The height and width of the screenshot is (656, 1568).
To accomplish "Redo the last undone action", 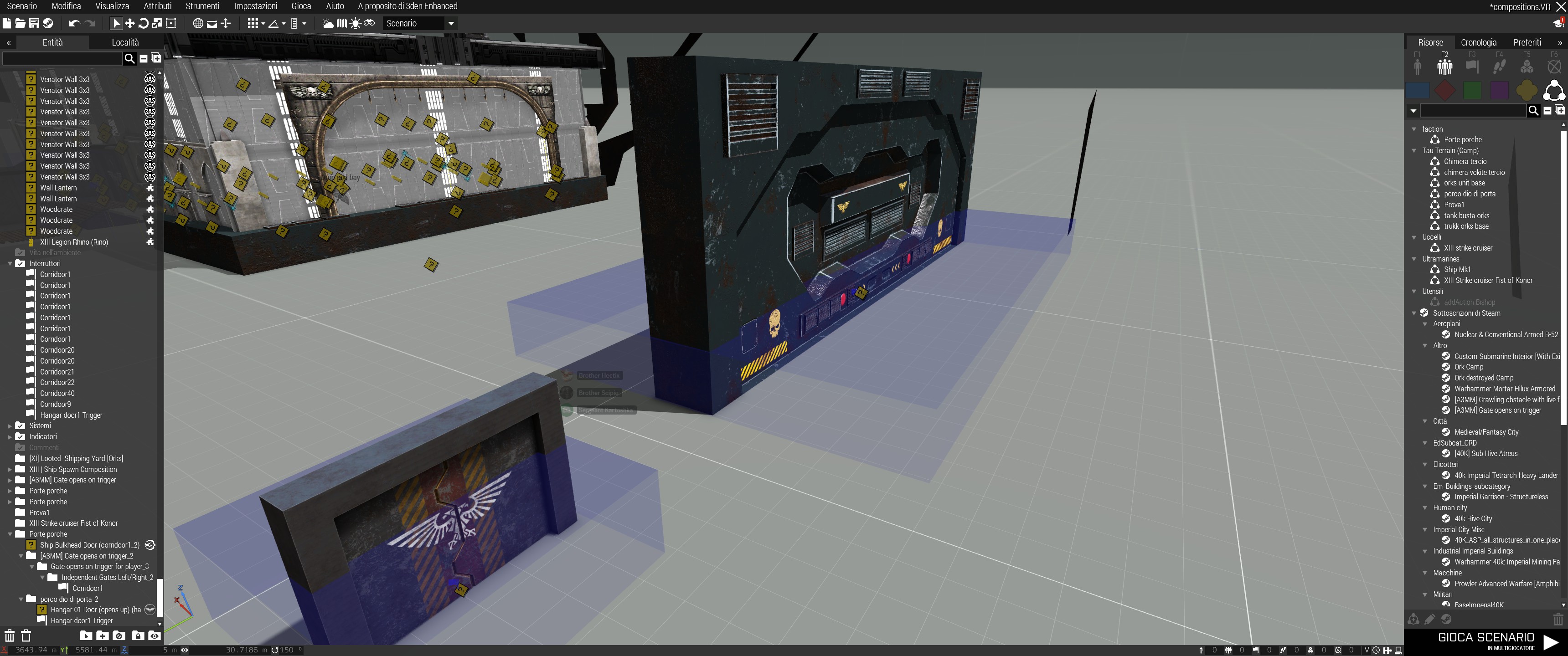I will [89, 23].
